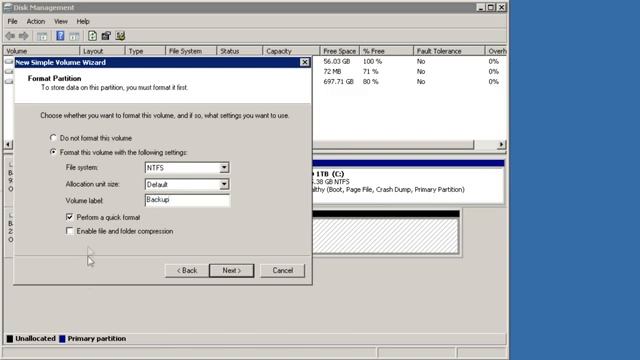
Task: Click the '71 %' free cell
Action: tap(371, 71)
